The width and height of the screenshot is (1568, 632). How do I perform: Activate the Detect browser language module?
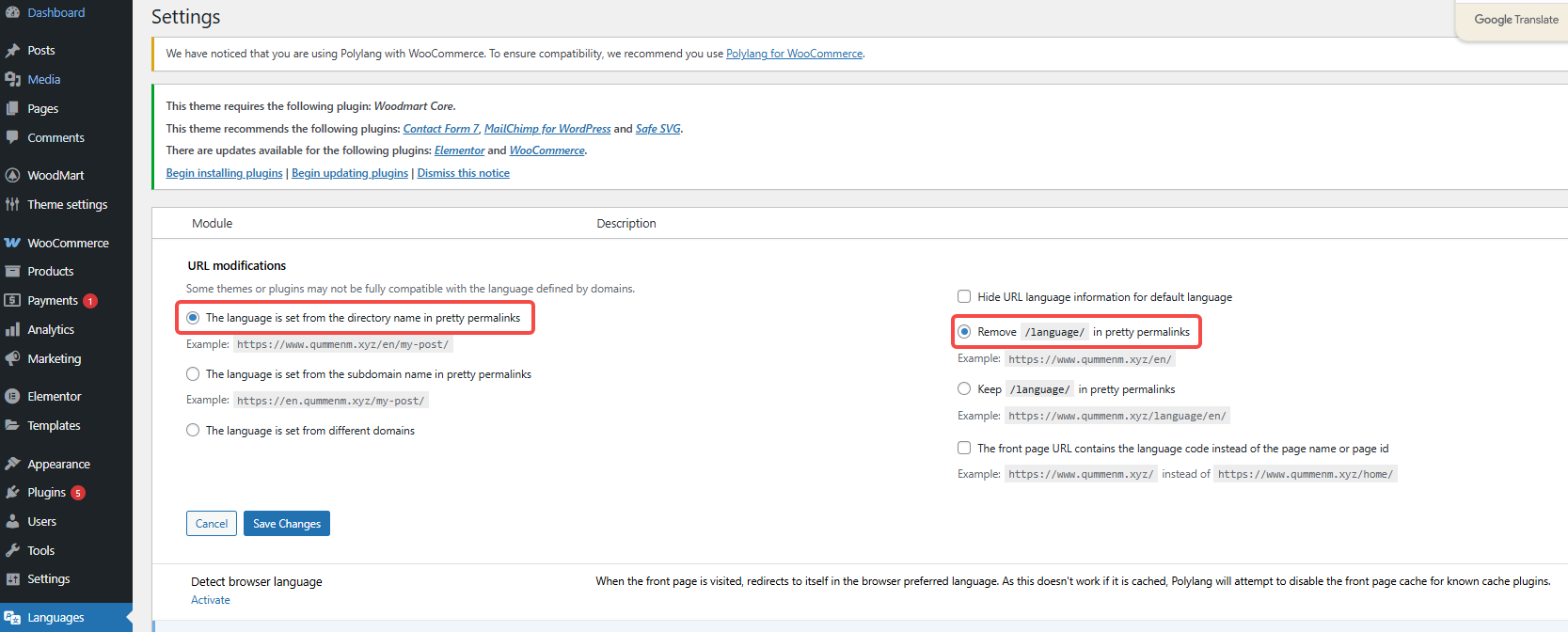(211, 600)
